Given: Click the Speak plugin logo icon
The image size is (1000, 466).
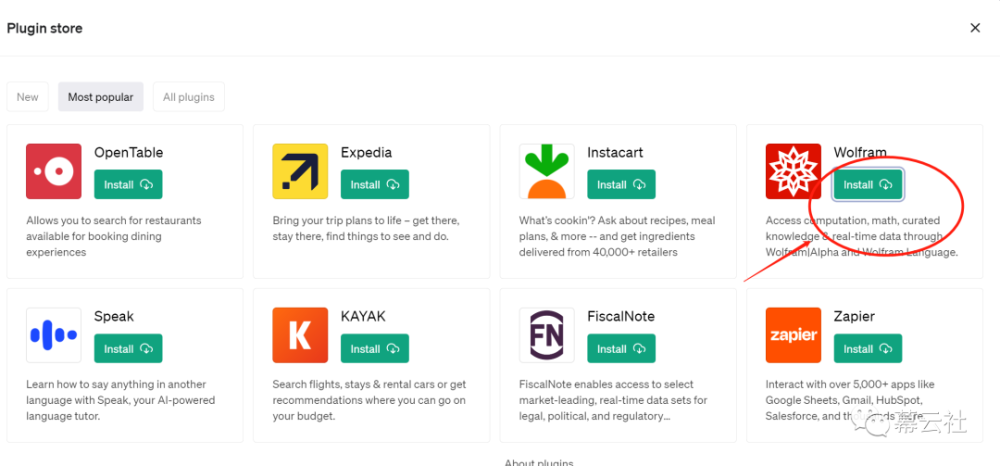Looking at the screenshot, I should 54,335.
